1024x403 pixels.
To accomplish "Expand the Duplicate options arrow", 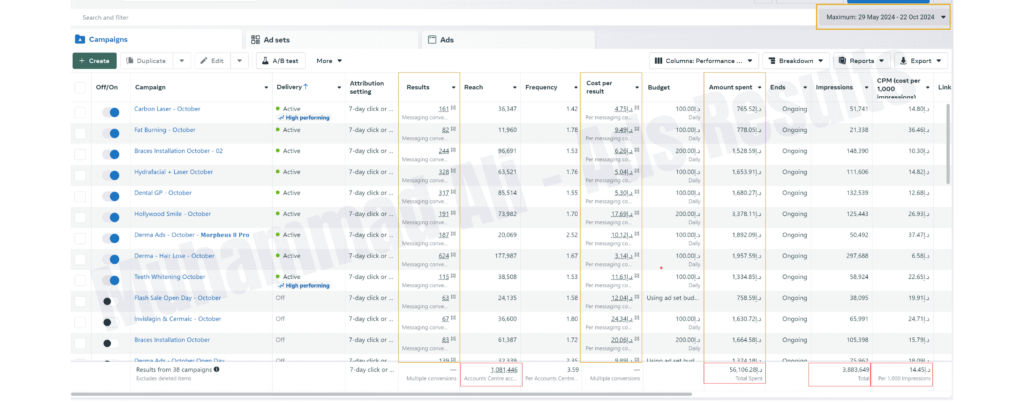I will click(x=182, y=61).
